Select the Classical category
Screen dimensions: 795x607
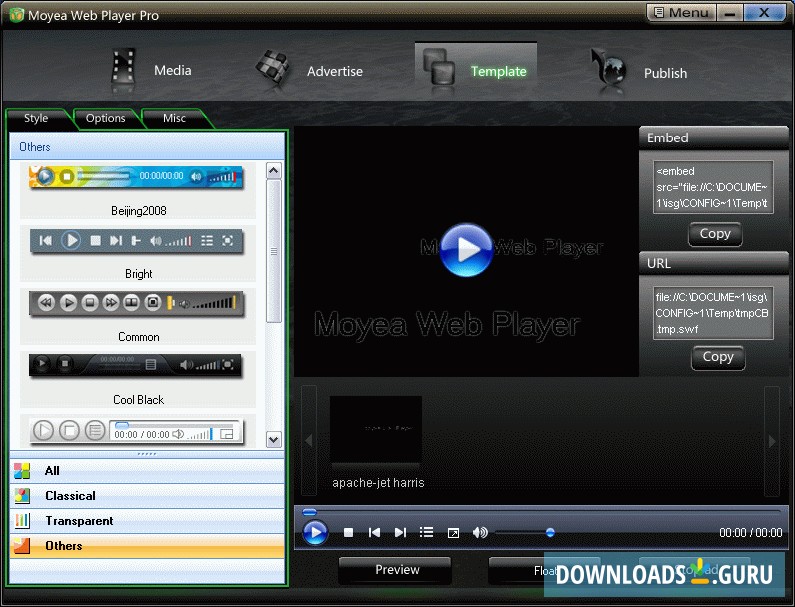147,495
